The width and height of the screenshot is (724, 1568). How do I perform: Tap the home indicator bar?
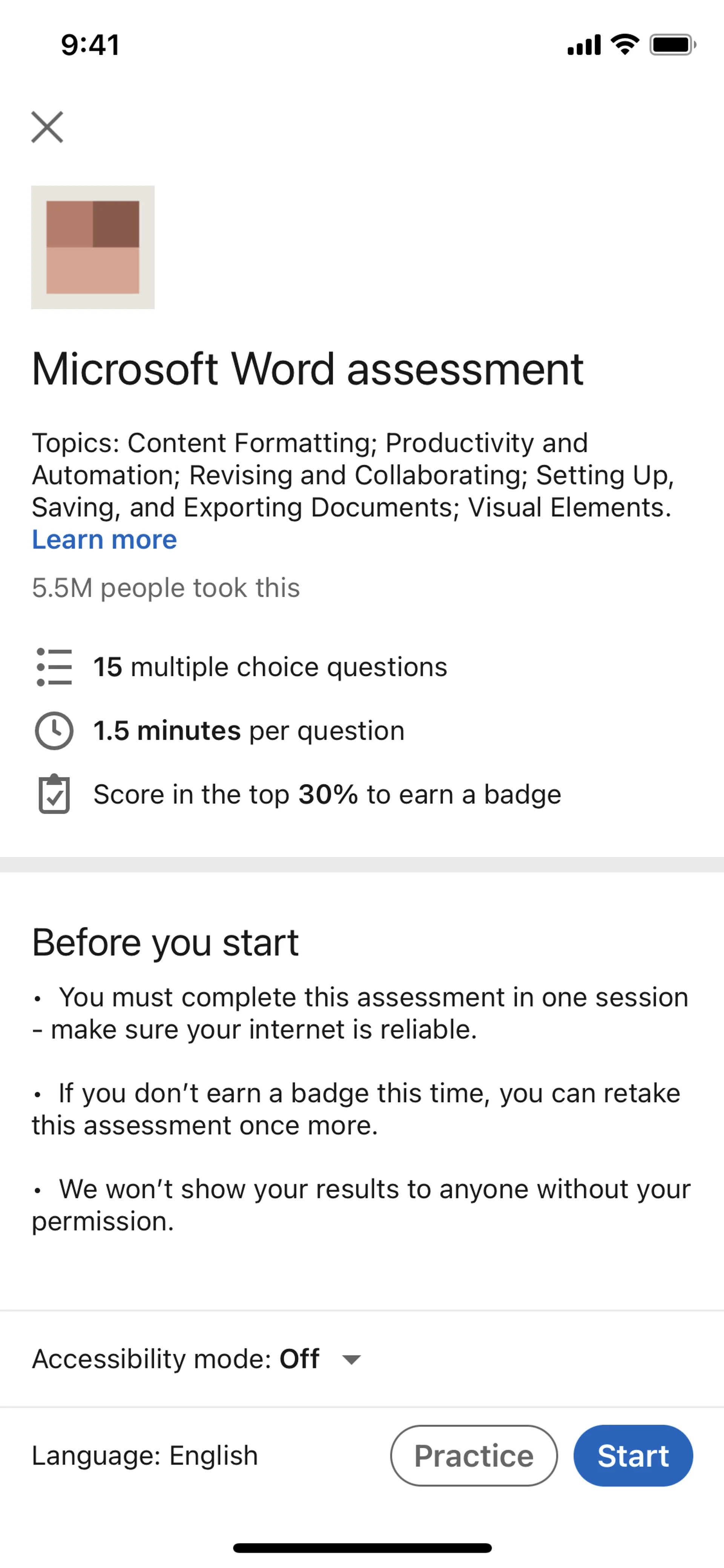click(362, 1547)
